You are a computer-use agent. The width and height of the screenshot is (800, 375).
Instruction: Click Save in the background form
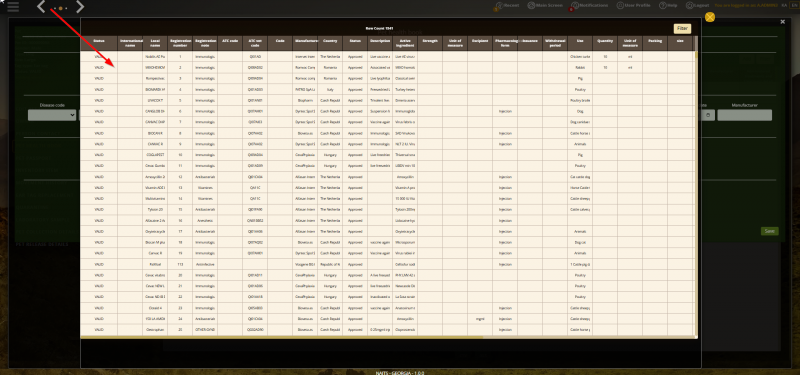[x=769, y=231]
